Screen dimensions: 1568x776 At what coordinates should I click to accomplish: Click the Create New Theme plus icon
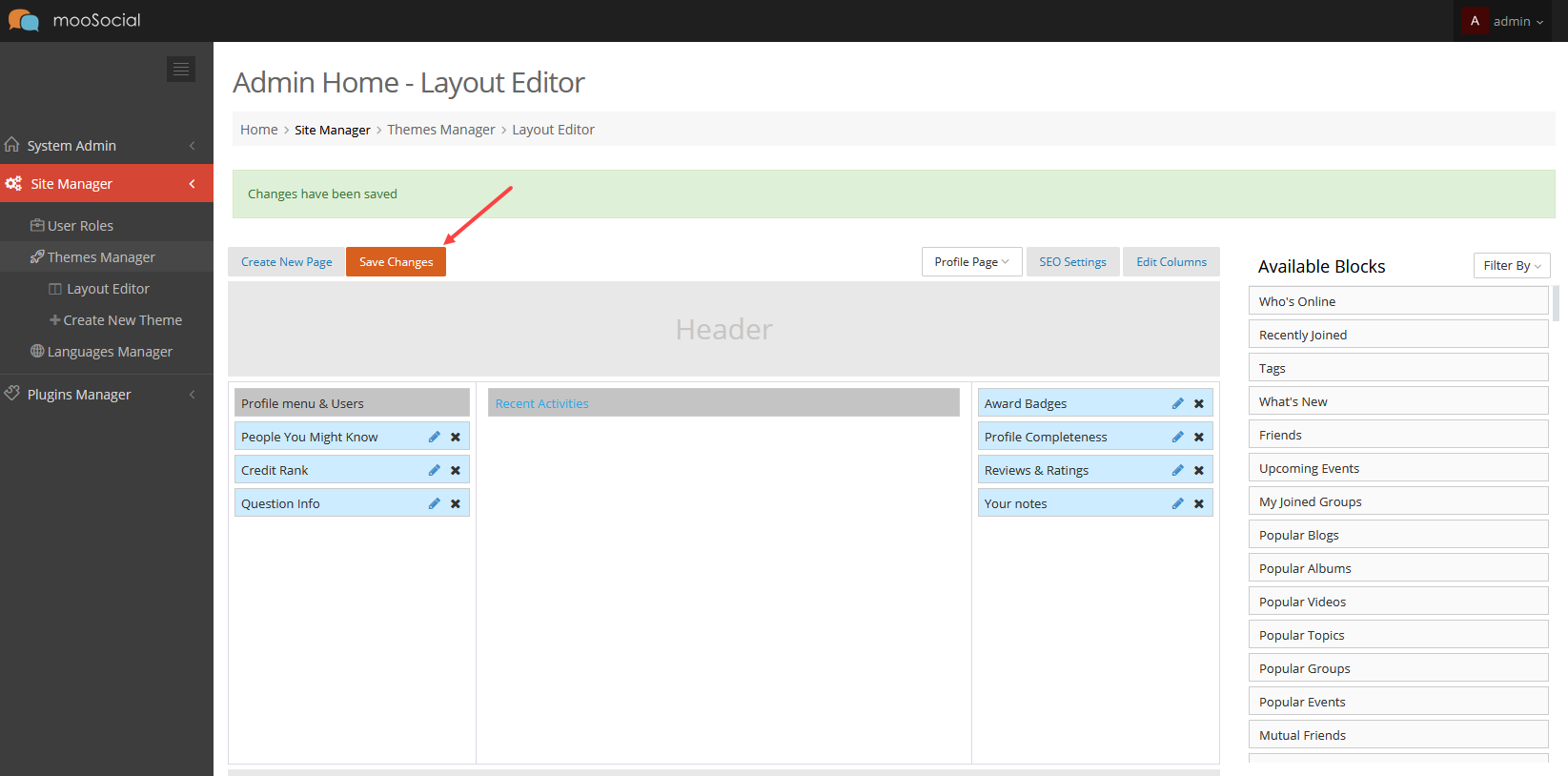tap(55, 320)
